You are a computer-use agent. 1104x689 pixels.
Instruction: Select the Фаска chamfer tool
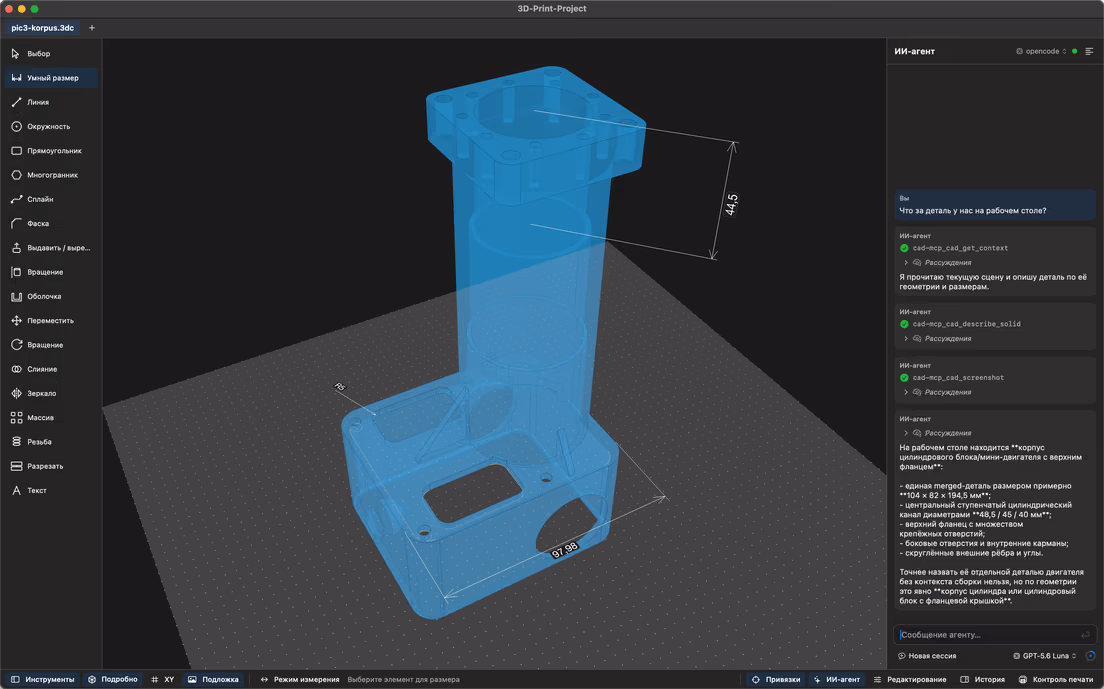click(x=51, y=224)
